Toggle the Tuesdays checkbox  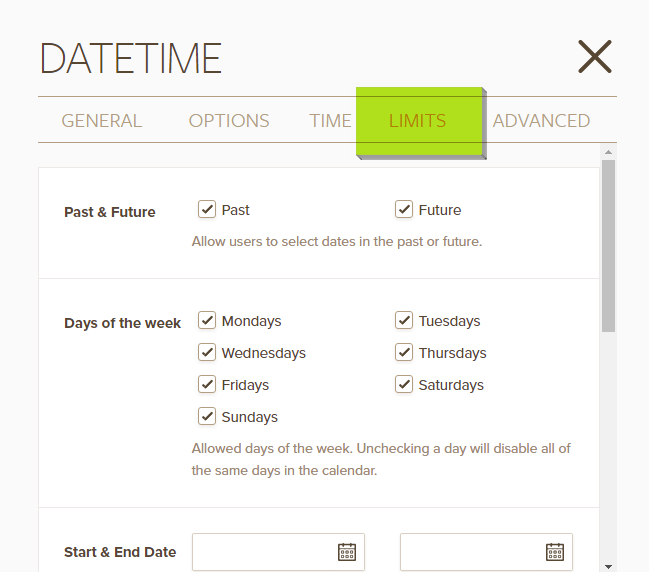(x=404, y=321)
